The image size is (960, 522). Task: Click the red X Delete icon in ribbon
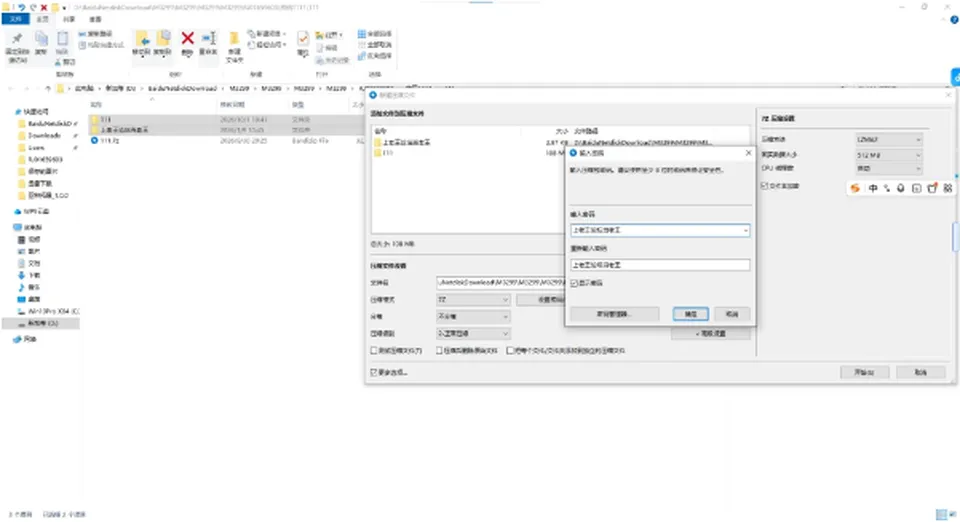click(187, 39)
